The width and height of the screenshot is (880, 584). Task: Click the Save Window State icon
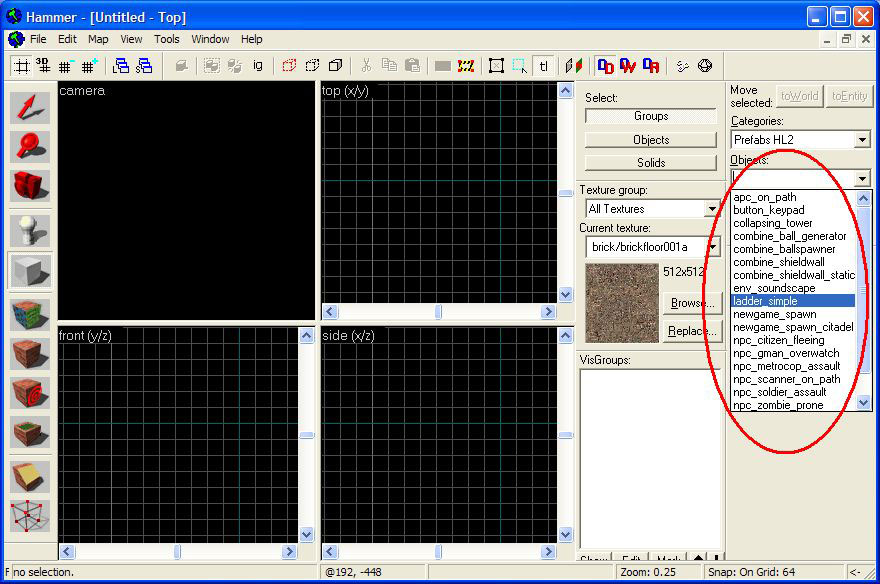click(144, 66)
